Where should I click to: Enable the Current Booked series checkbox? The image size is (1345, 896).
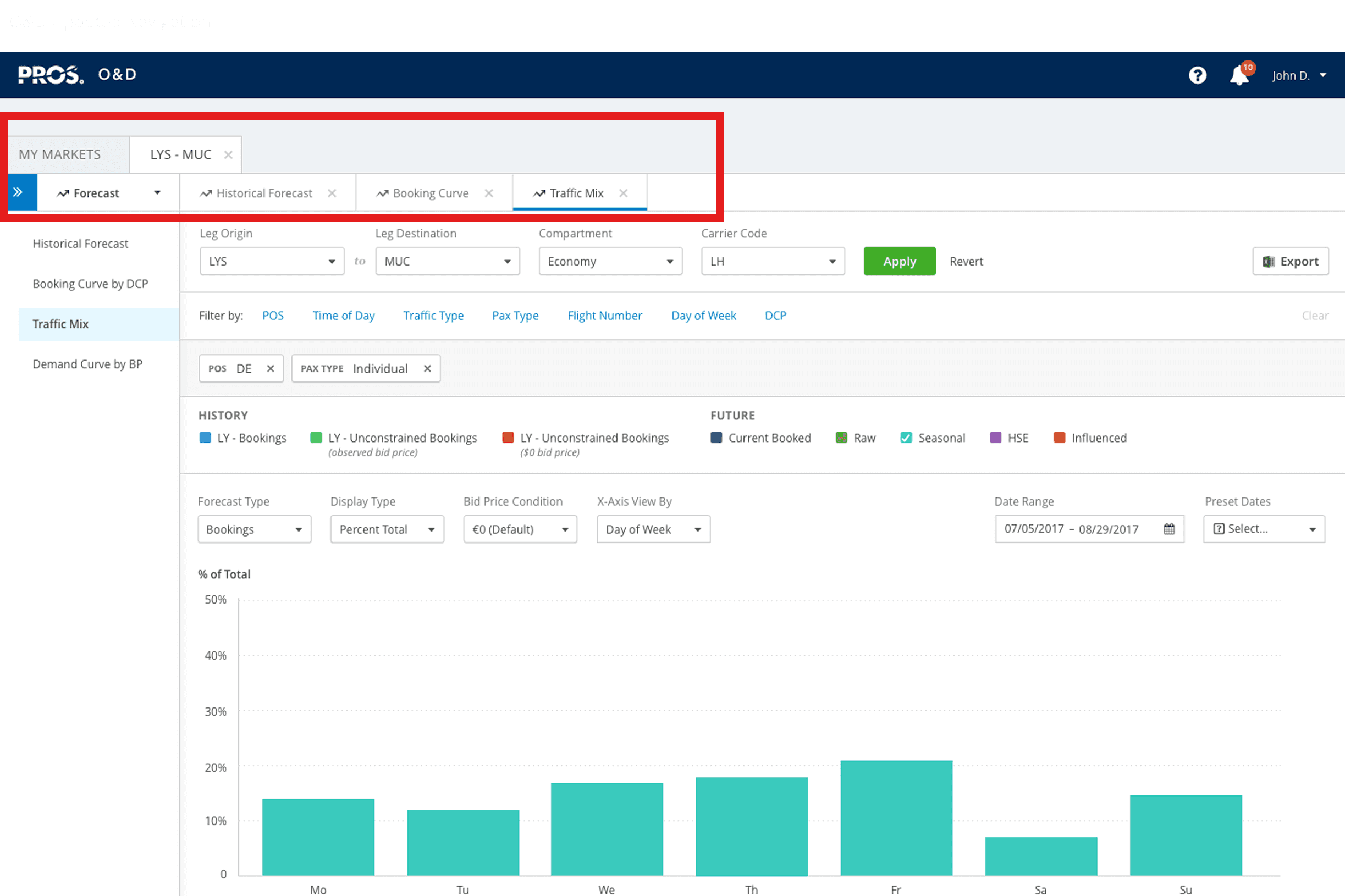(715, 438)
